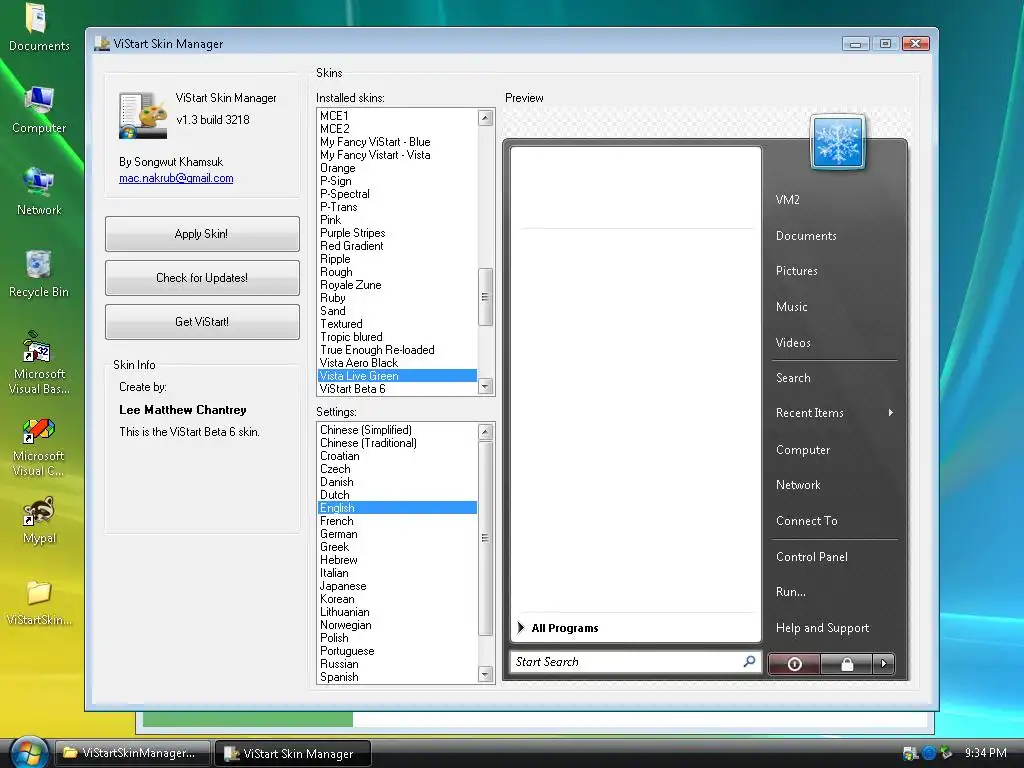This screenshot has height=768, width=1024.
Task: Expand Recent Items submenu arrow
Action: point(891,413)
